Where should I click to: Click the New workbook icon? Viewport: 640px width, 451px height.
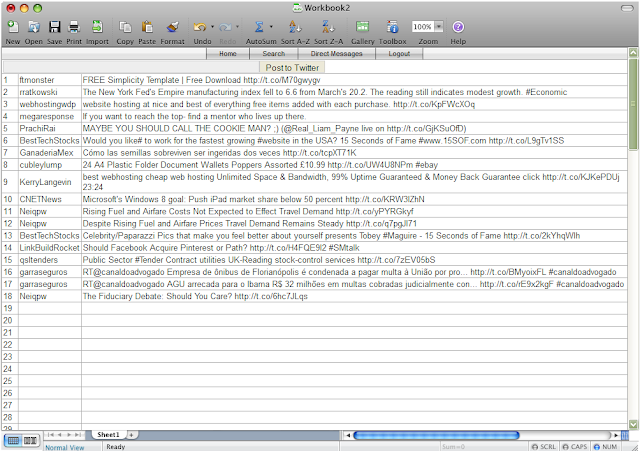[x=13, y=27]
